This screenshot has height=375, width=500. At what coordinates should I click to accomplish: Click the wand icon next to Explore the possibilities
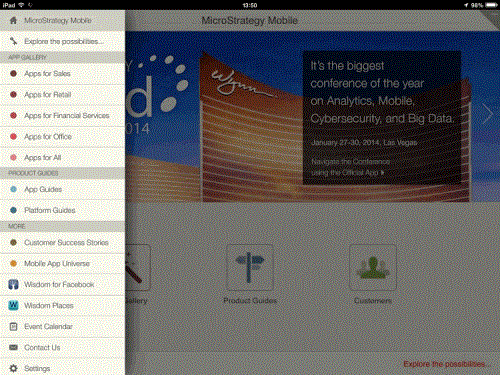pyautogui.click(x=13, y=41)
